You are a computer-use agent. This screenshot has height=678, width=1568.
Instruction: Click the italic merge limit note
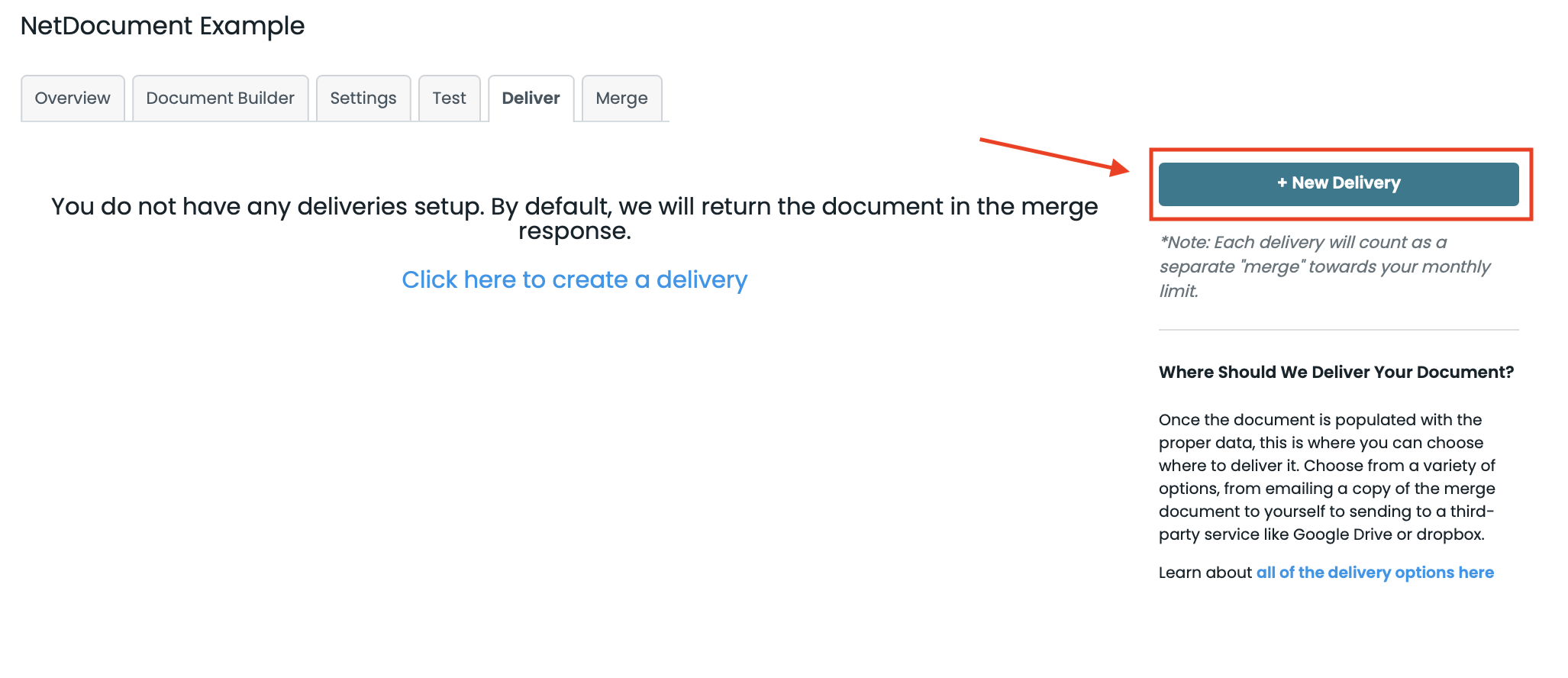(x=1324, y=266)
